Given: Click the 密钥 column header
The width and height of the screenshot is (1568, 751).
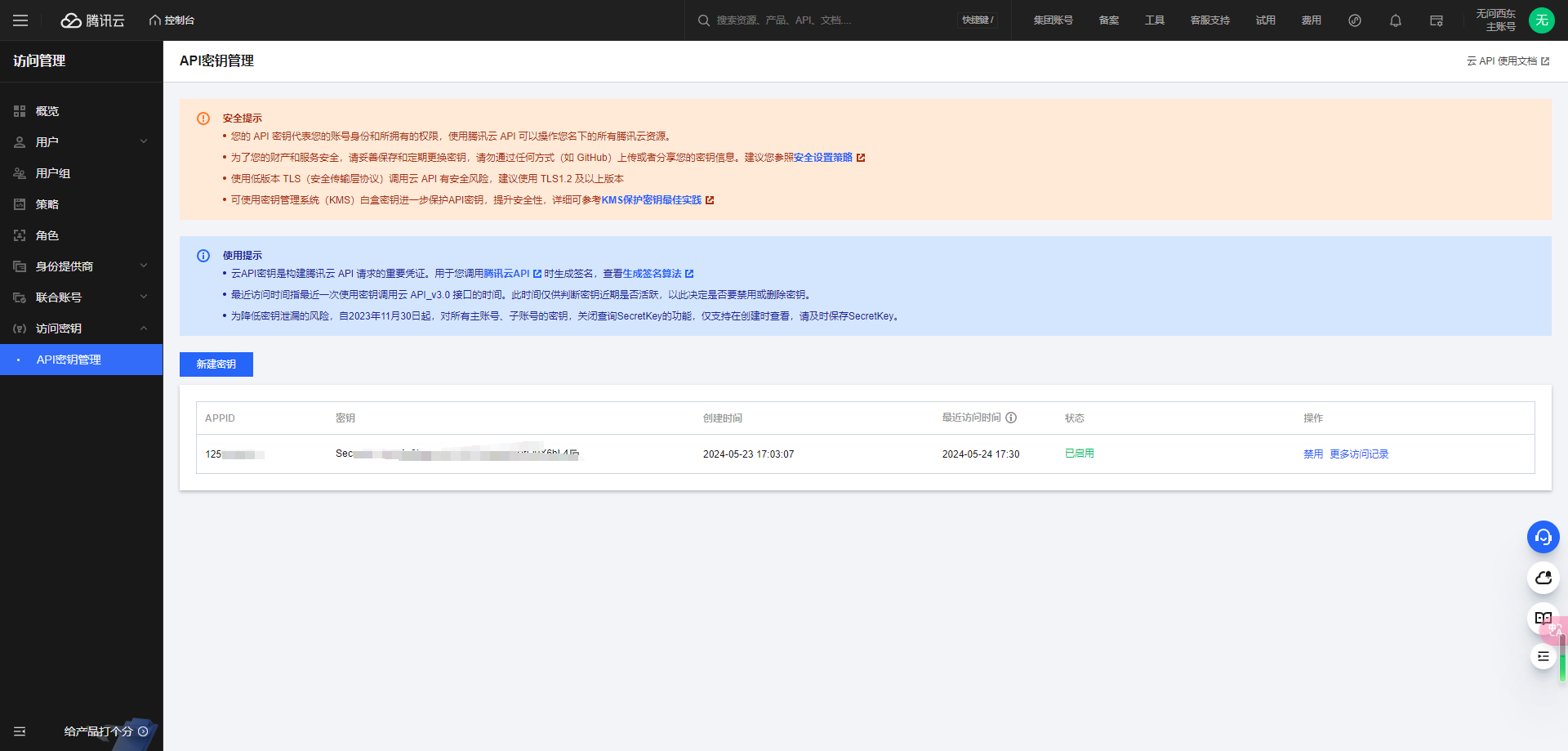Looking at the screenshot, I should point(345,418).
